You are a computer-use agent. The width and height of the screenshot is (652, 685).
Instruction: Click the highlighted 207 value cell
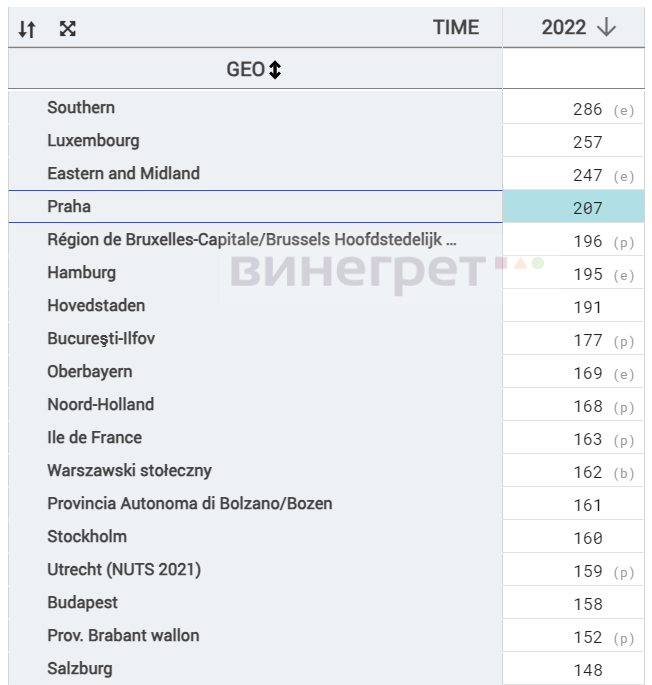click(573, 207)
